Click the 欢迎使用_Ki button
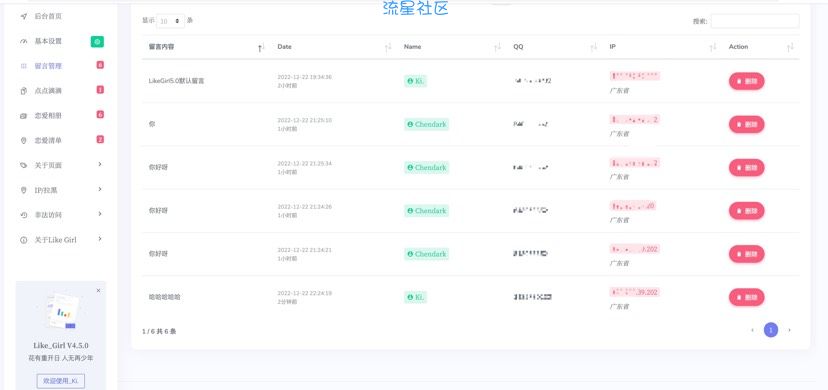 61,381
